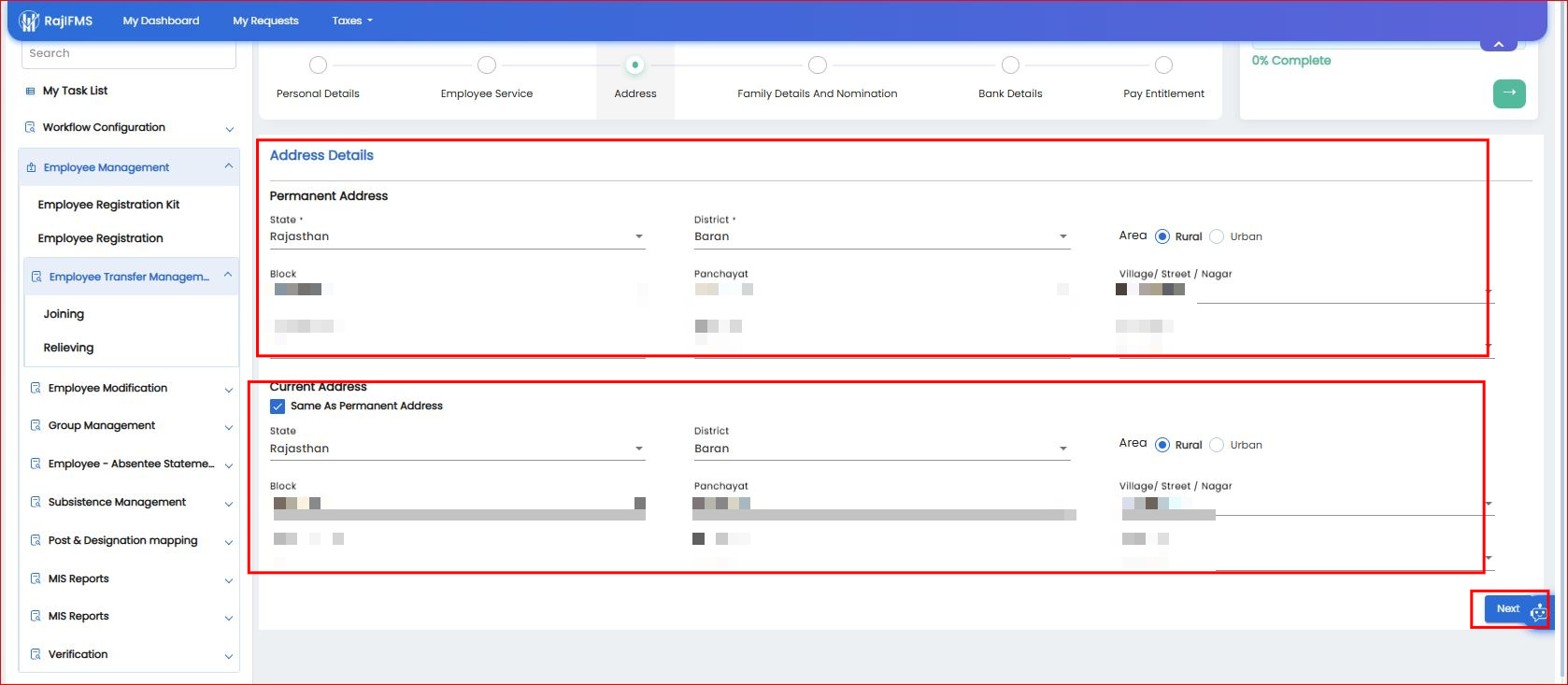
Task: Click the Verification sidebar icon
Action: [36, 654]
